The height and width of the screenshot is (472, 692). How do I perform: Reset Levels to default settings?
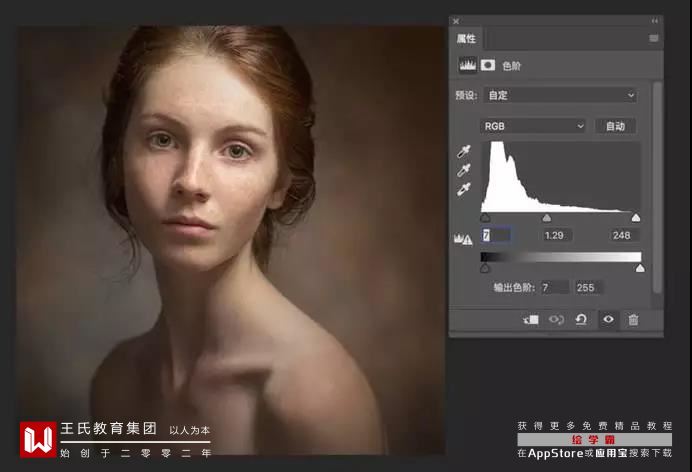tap(581, 319)
